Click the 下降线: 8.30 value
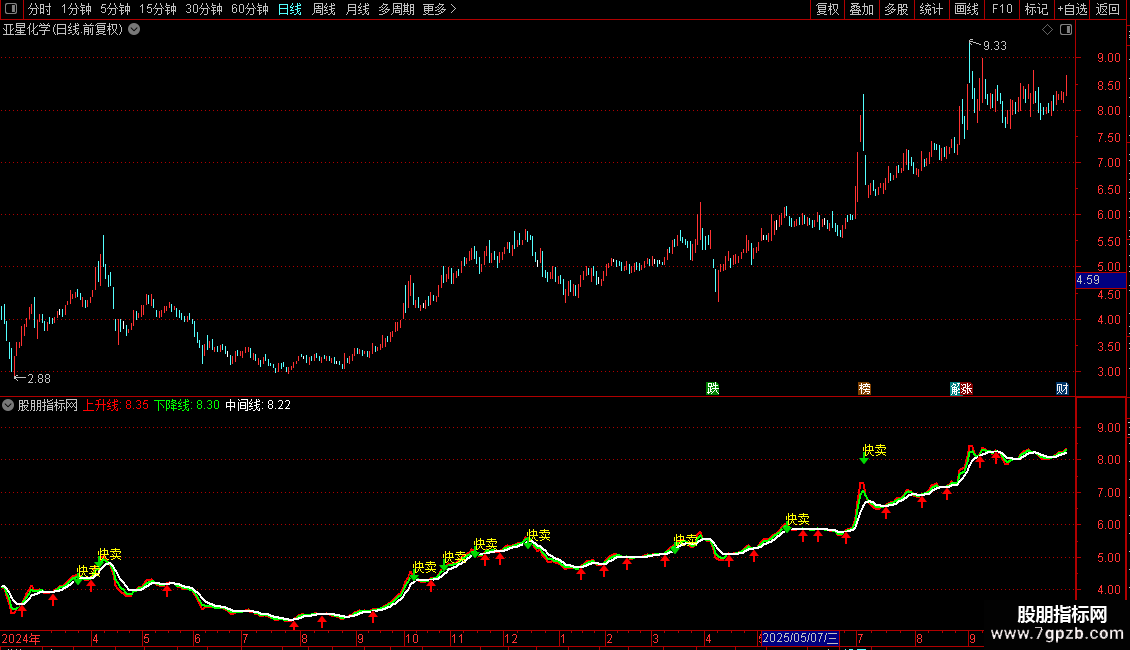 point(187,405)
